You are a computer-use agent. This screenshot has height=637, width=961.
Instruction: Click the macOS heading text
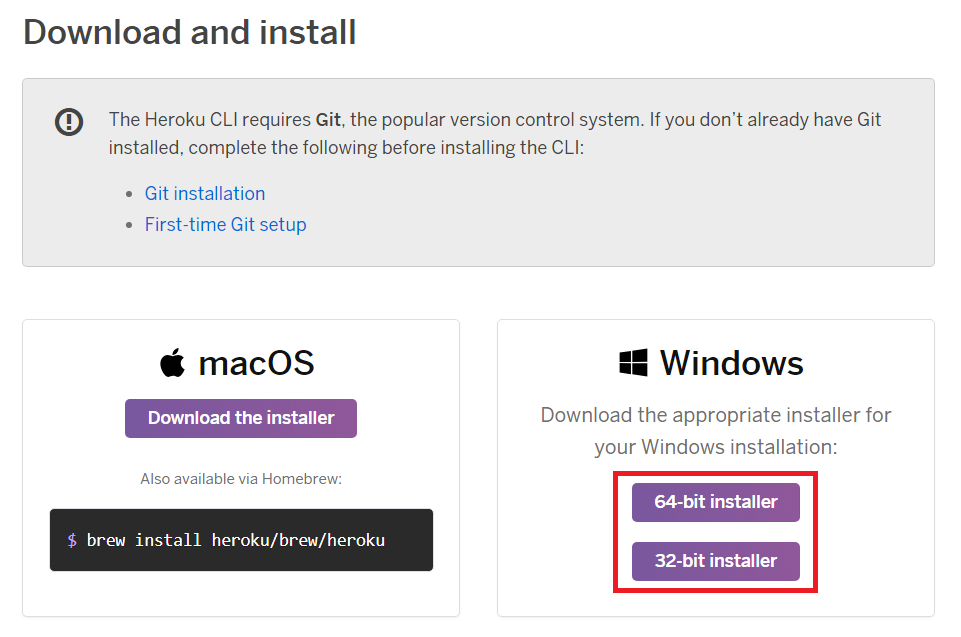[256, 363]
